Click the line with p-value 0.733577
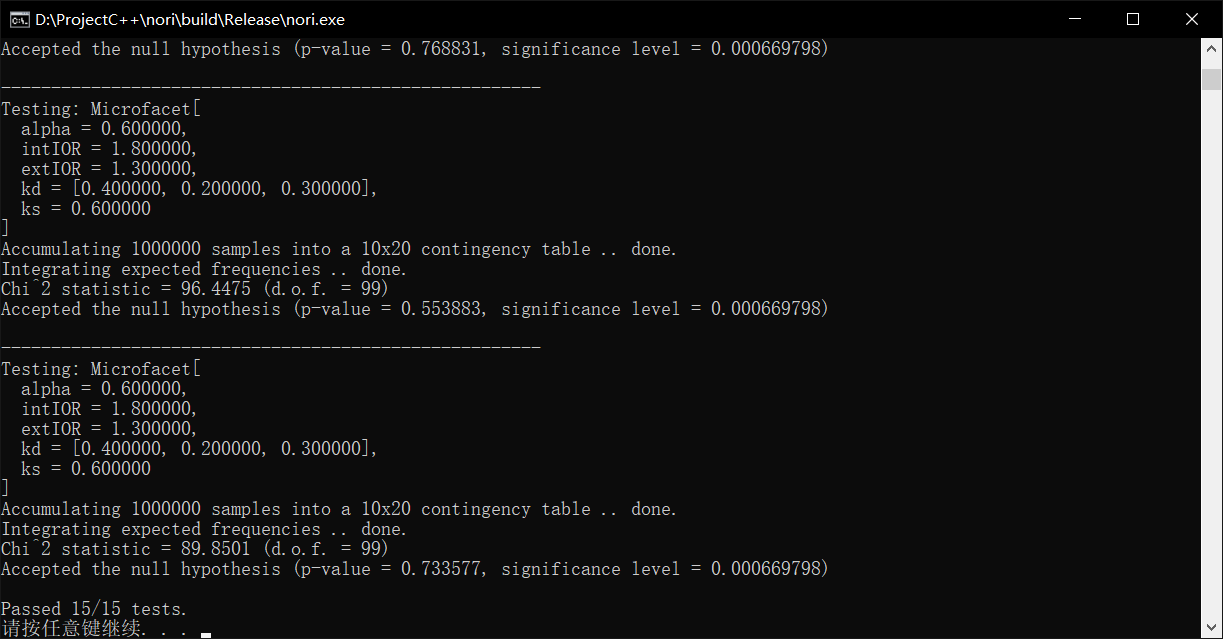 (x=414, y=569)
